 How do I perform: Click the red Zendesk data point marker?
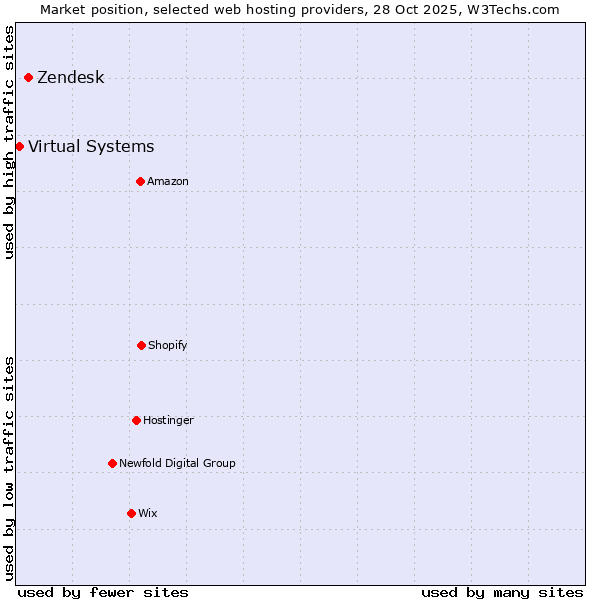coord(28,78)
